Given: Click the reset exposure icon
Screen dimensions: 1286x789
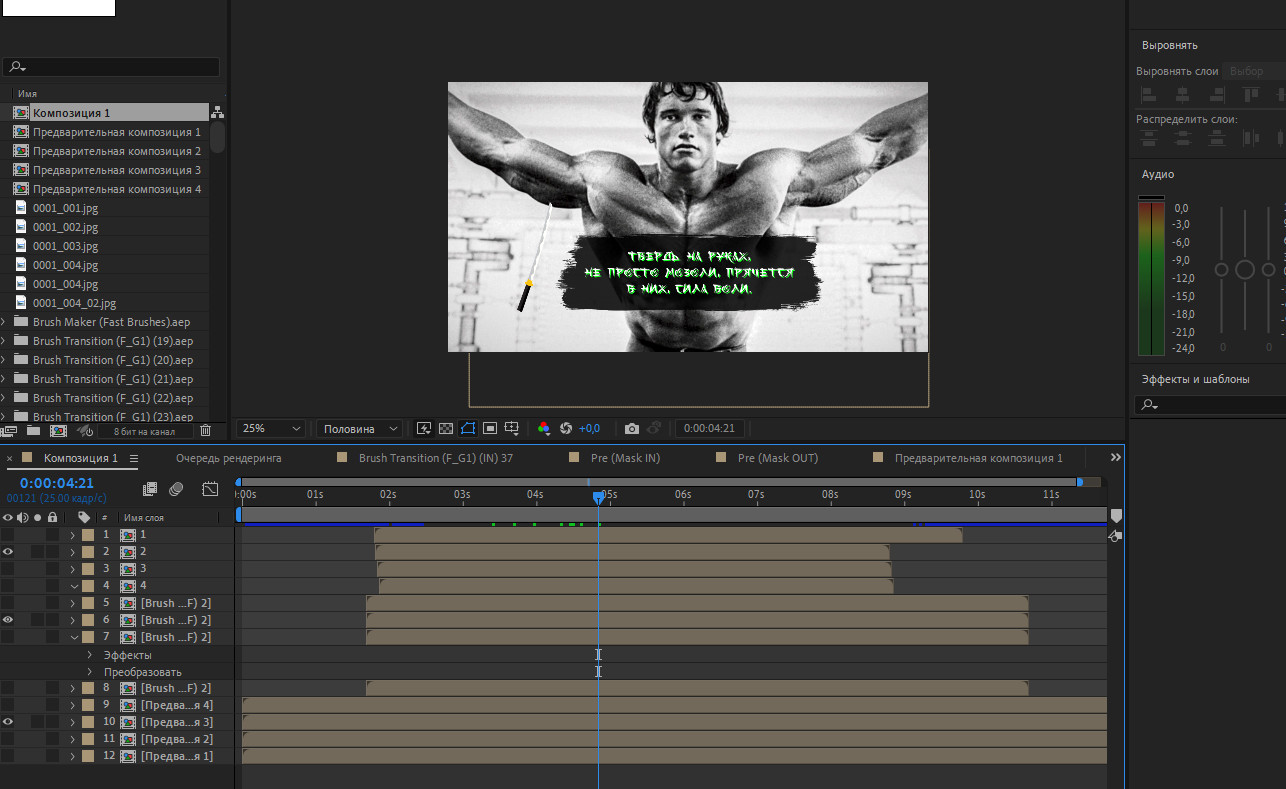Looking at the screenshot, I should pyautogui.click(x=566, y=428).
